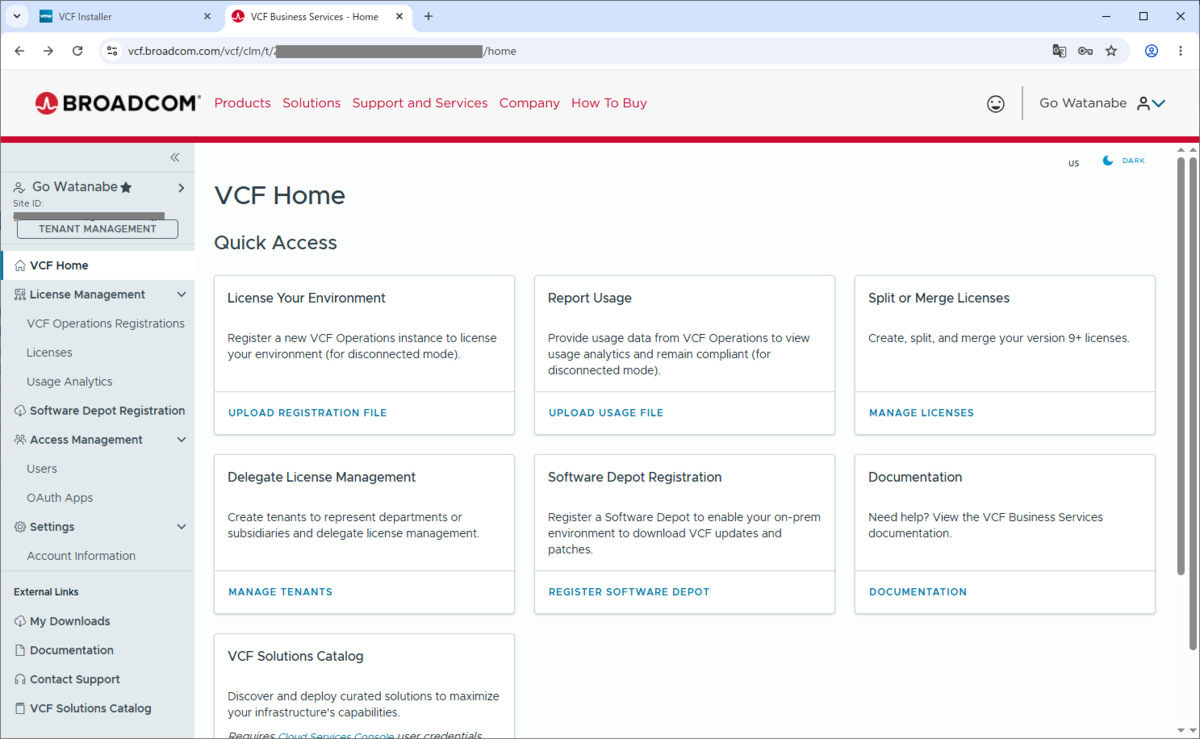This screenshot has width=1200, height=739.
Task: Click the VCF Solutions Catalog card title
Action: pyautogui.click(x=296, y=657)
